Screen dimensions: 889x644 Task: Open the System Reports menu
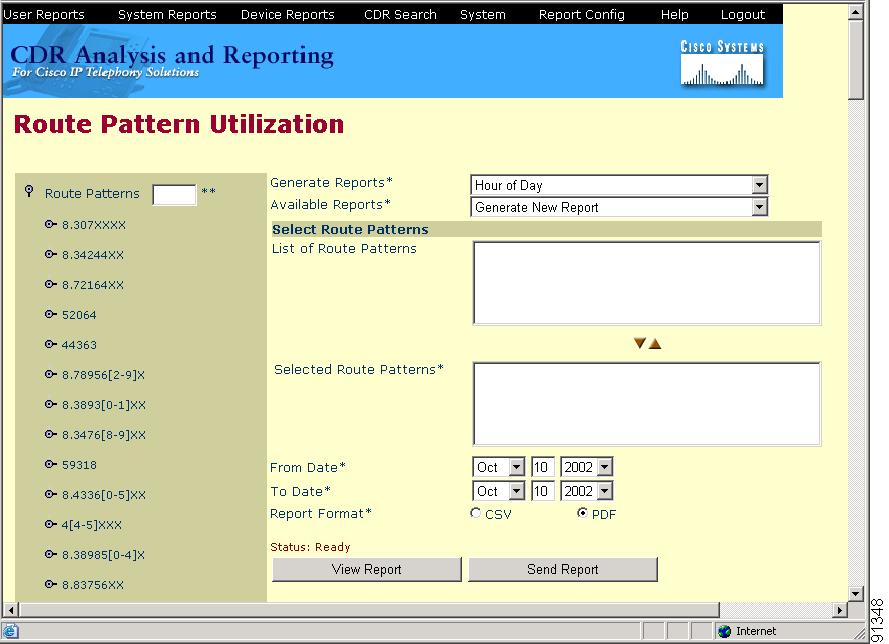tap(167, 14)
